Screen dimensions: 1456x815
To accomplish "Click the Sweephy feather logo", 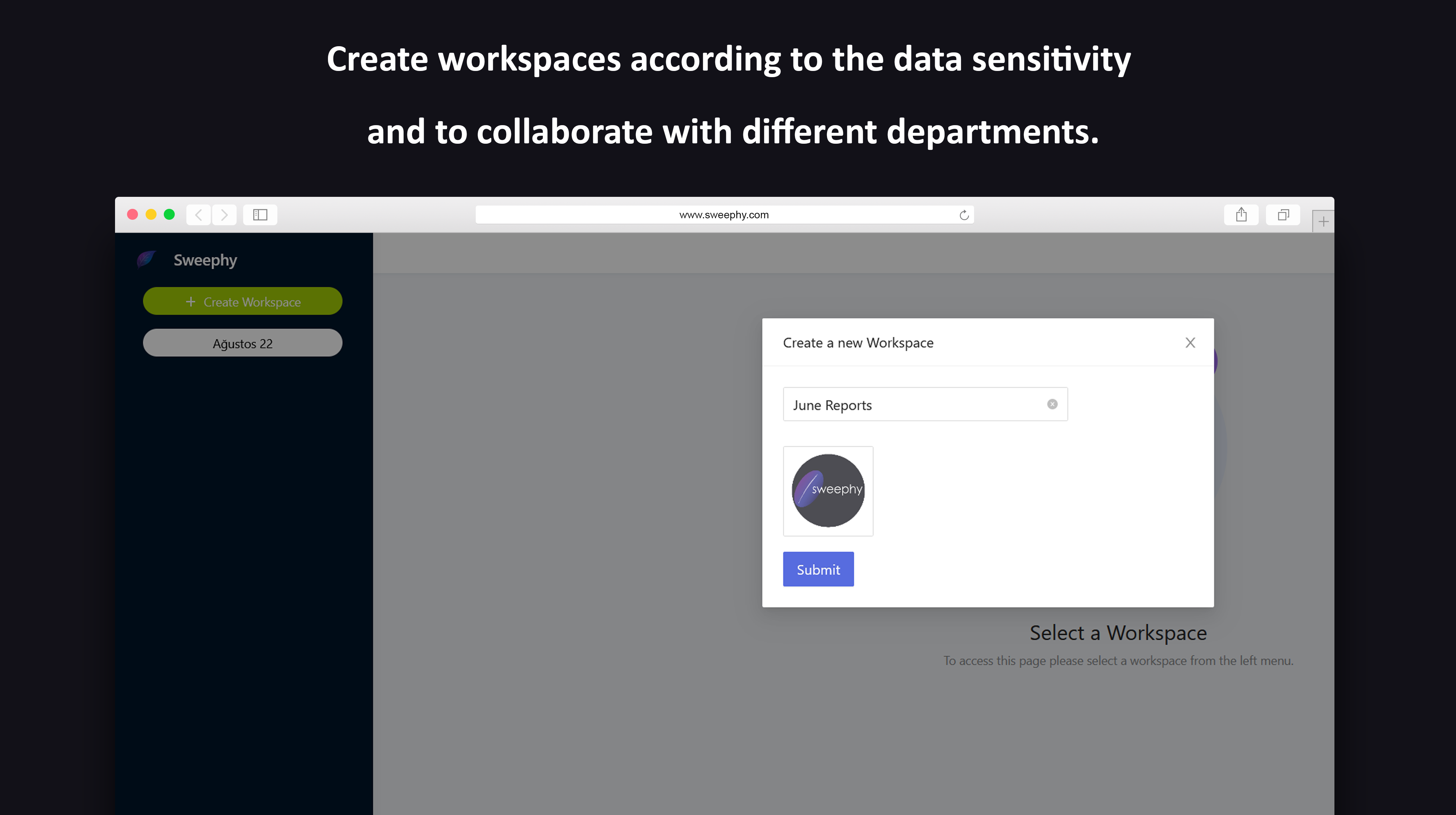I will click(x=146, y=260).
